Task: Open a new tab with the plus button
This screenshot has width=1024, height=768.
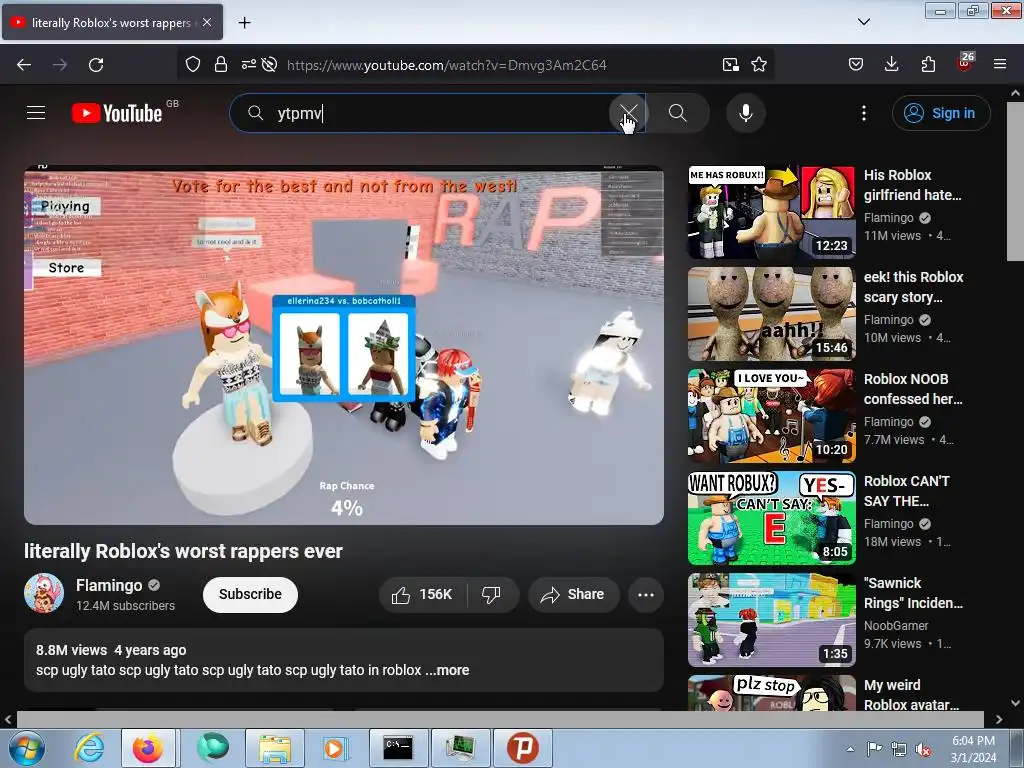Action: coord(244,22)
